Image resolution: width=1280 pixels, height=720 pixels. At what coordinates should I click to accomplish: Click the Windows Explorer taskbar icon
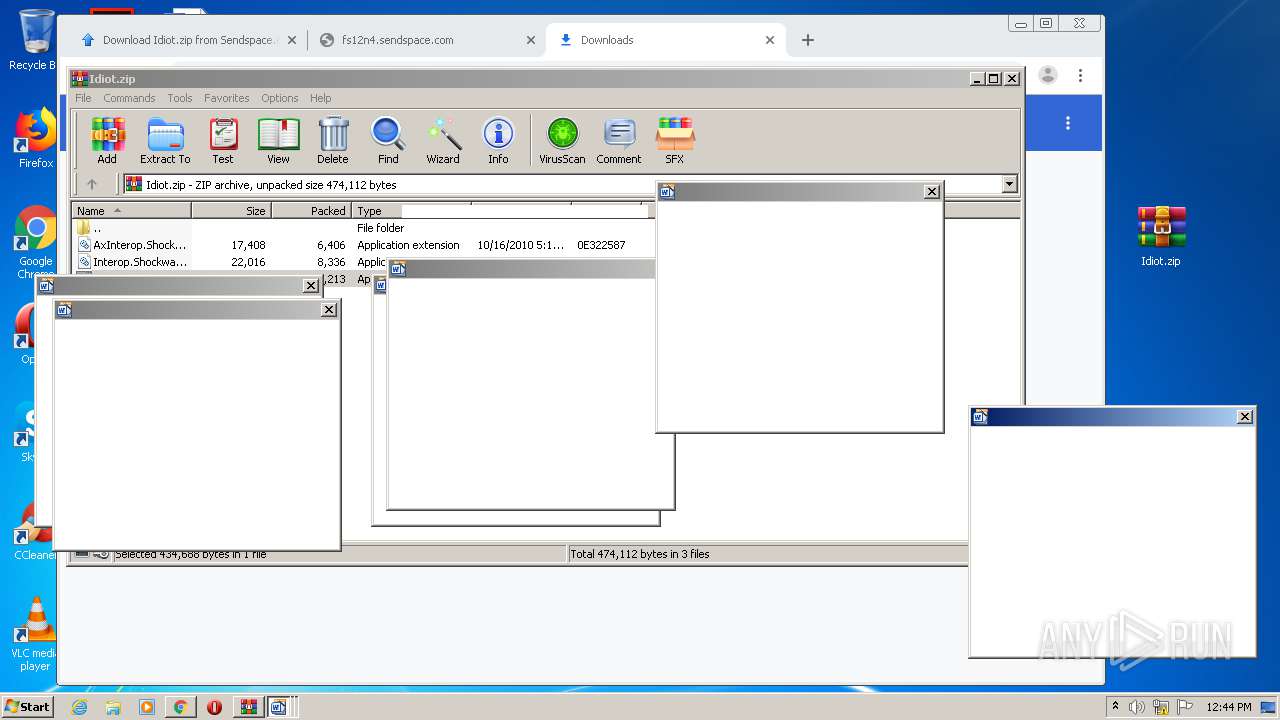pos(113,707)
